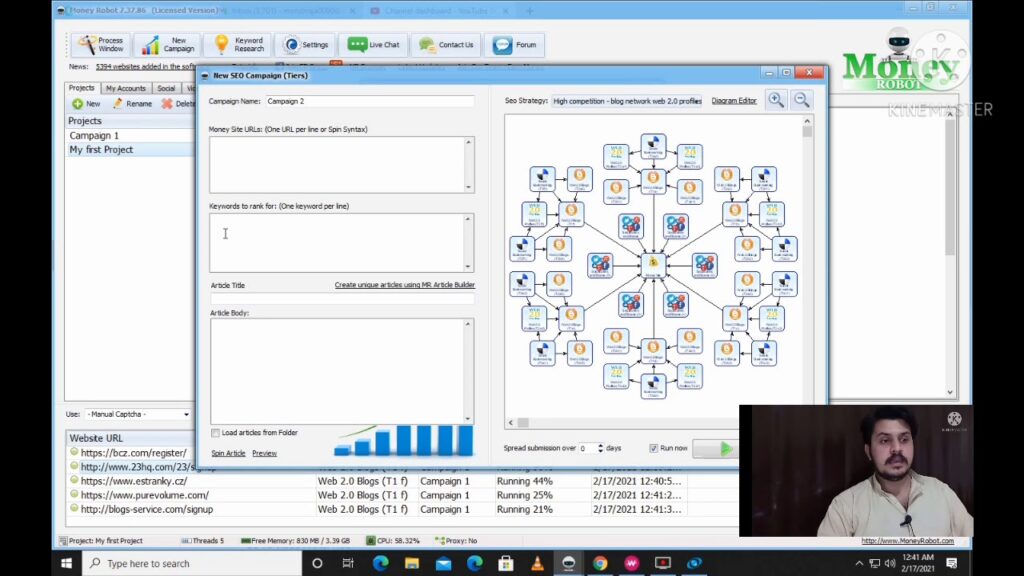Open the MoneyRobot.com link in status bar
Viewport: 1024px width, 576px height.
point(907,541)
